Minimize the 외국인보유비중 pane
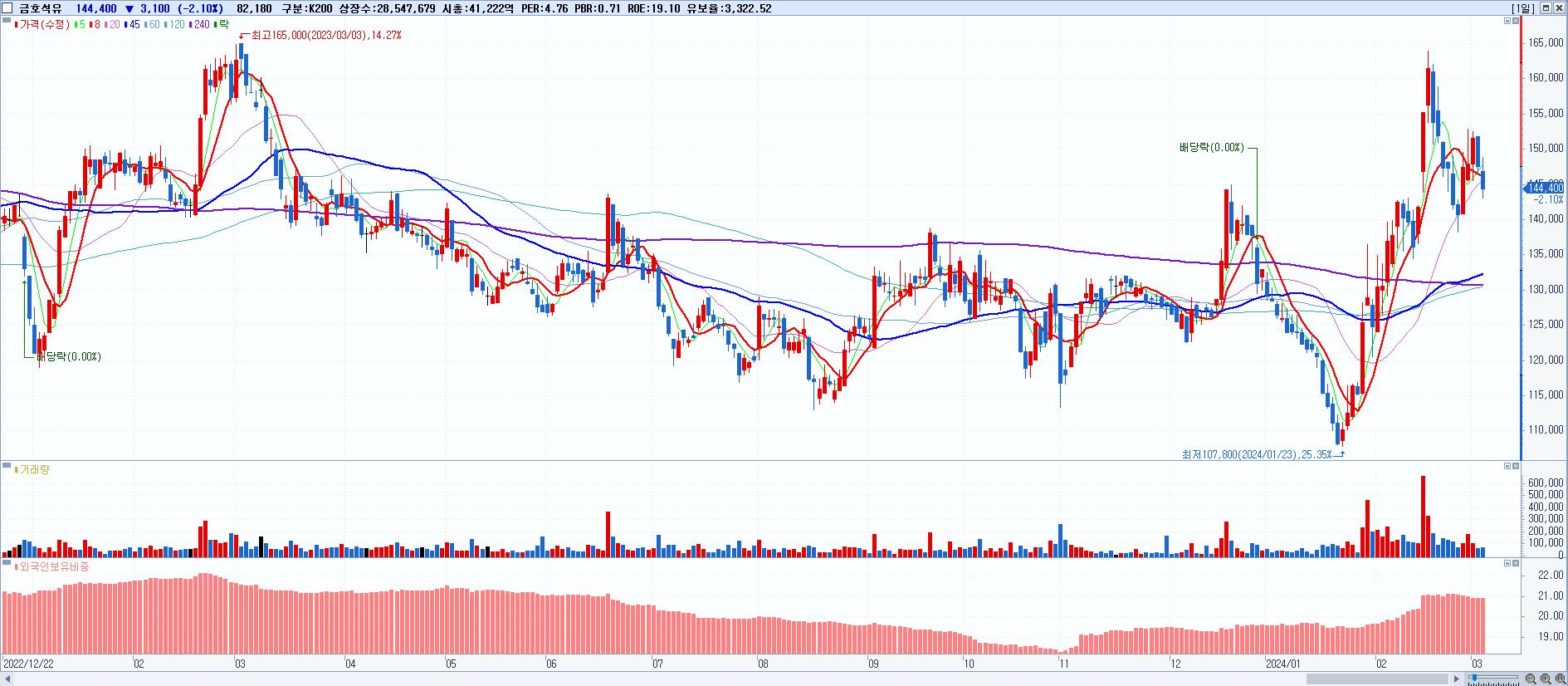The height and width of the screenshot is (686, 1568). pyautogui.click(x=1507, y=564)
